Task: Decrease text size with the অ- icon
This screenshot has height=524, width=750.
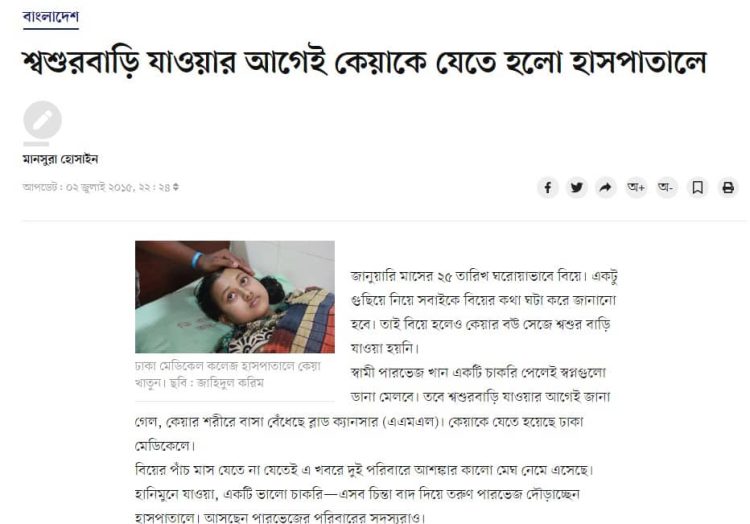Action: (x=666, y=187)
